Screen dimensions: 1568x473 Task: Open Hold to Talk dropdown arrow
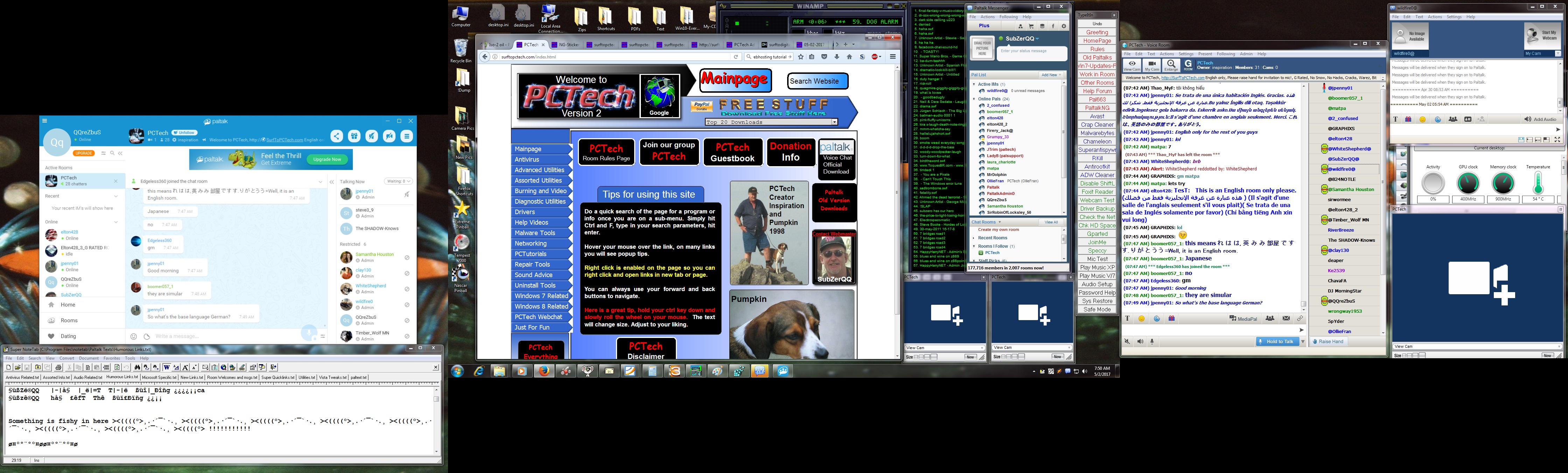click(1303, 341)
